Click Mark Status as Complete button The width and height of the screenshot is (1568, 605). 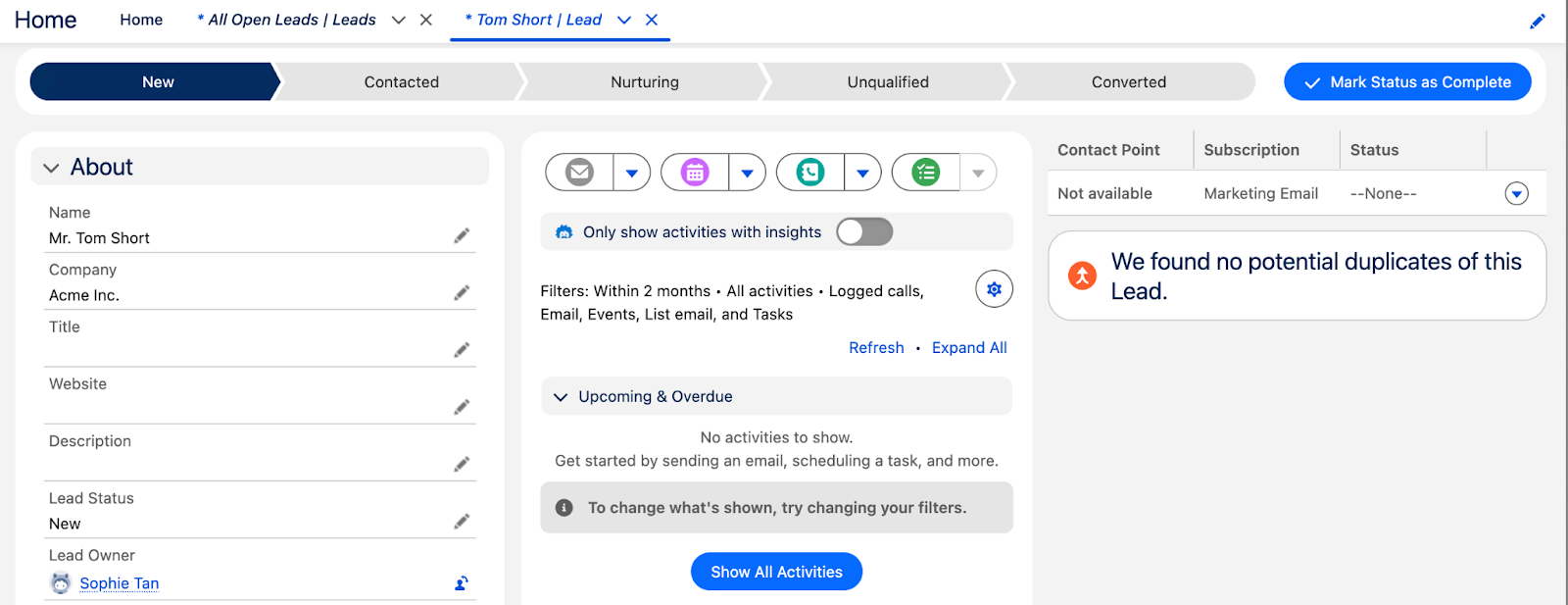(x=1407, y=82)
